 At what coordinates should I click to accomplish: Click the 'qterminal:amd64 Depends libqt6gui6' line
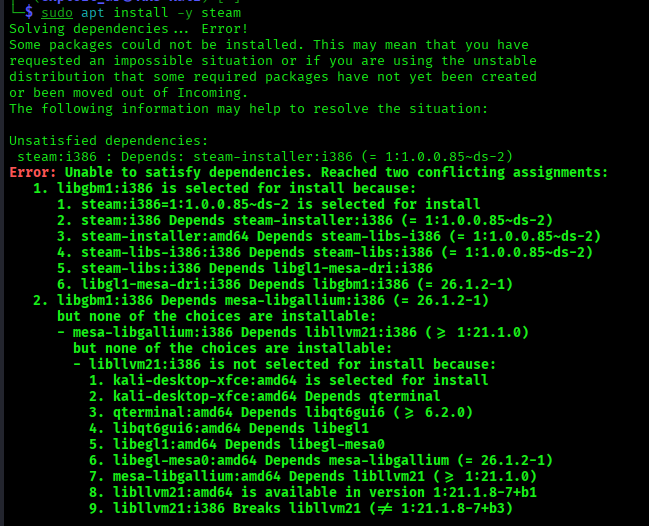click(281, 413)
